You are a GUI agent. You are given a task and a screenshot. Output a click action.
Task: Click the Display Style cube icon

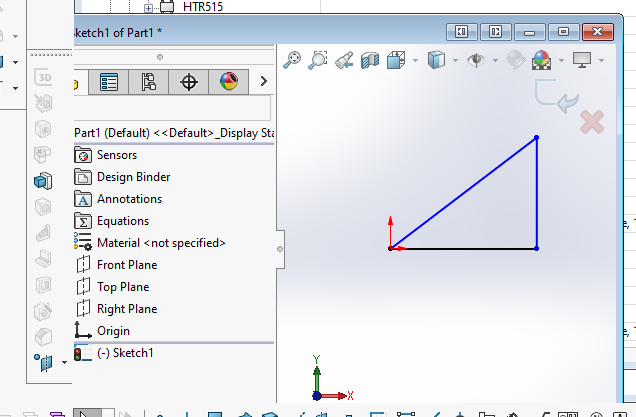pos(435,61)
